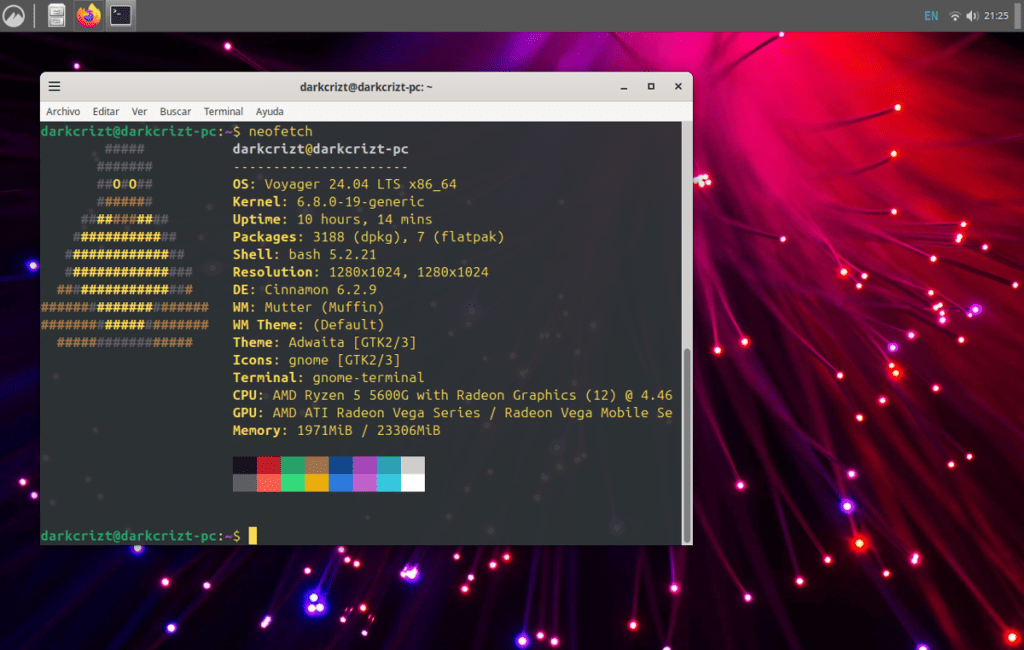Open the Voyager applications menu

(14, 15)
